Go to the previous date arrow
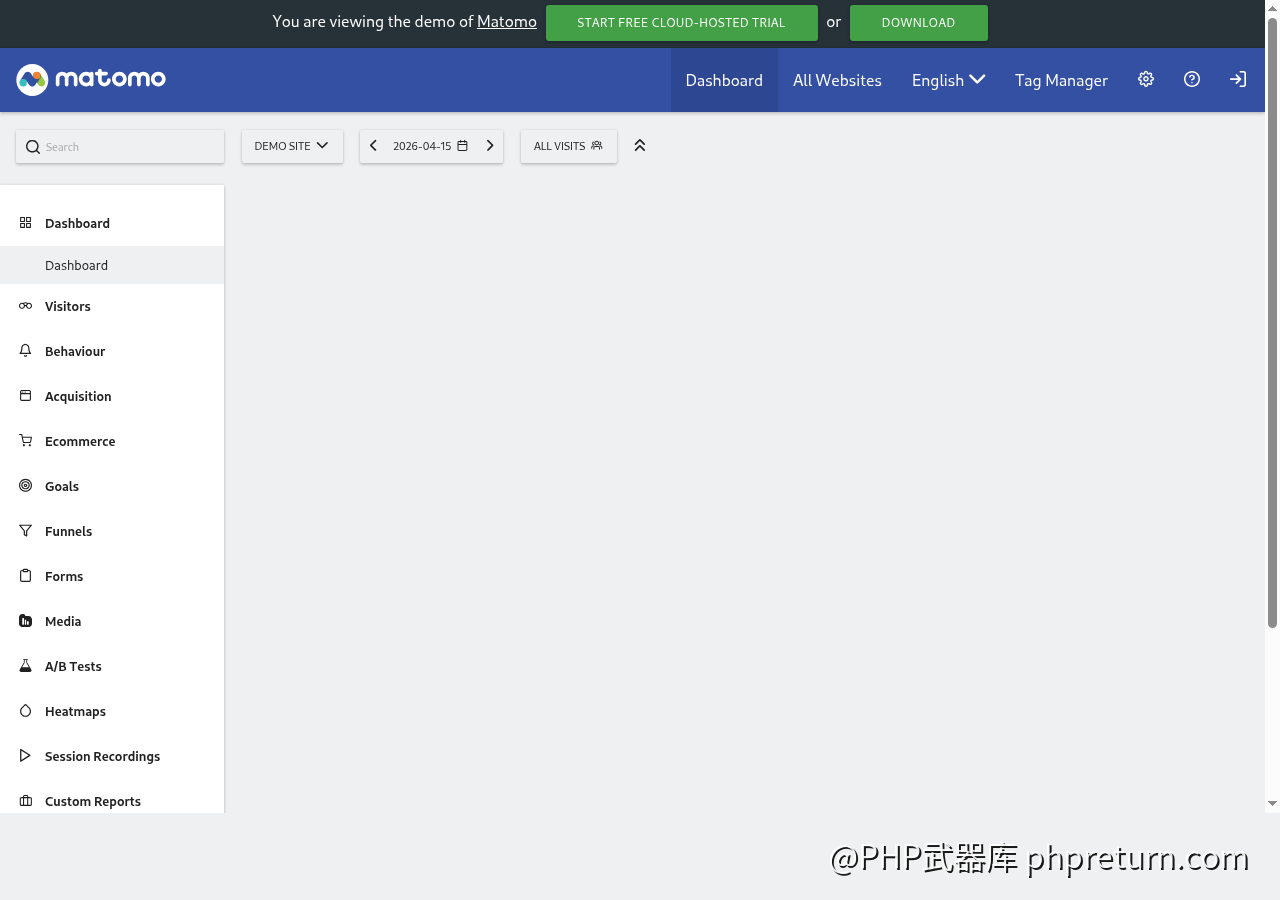Screen dimensions: 1280x900 (x=373, y=146)
